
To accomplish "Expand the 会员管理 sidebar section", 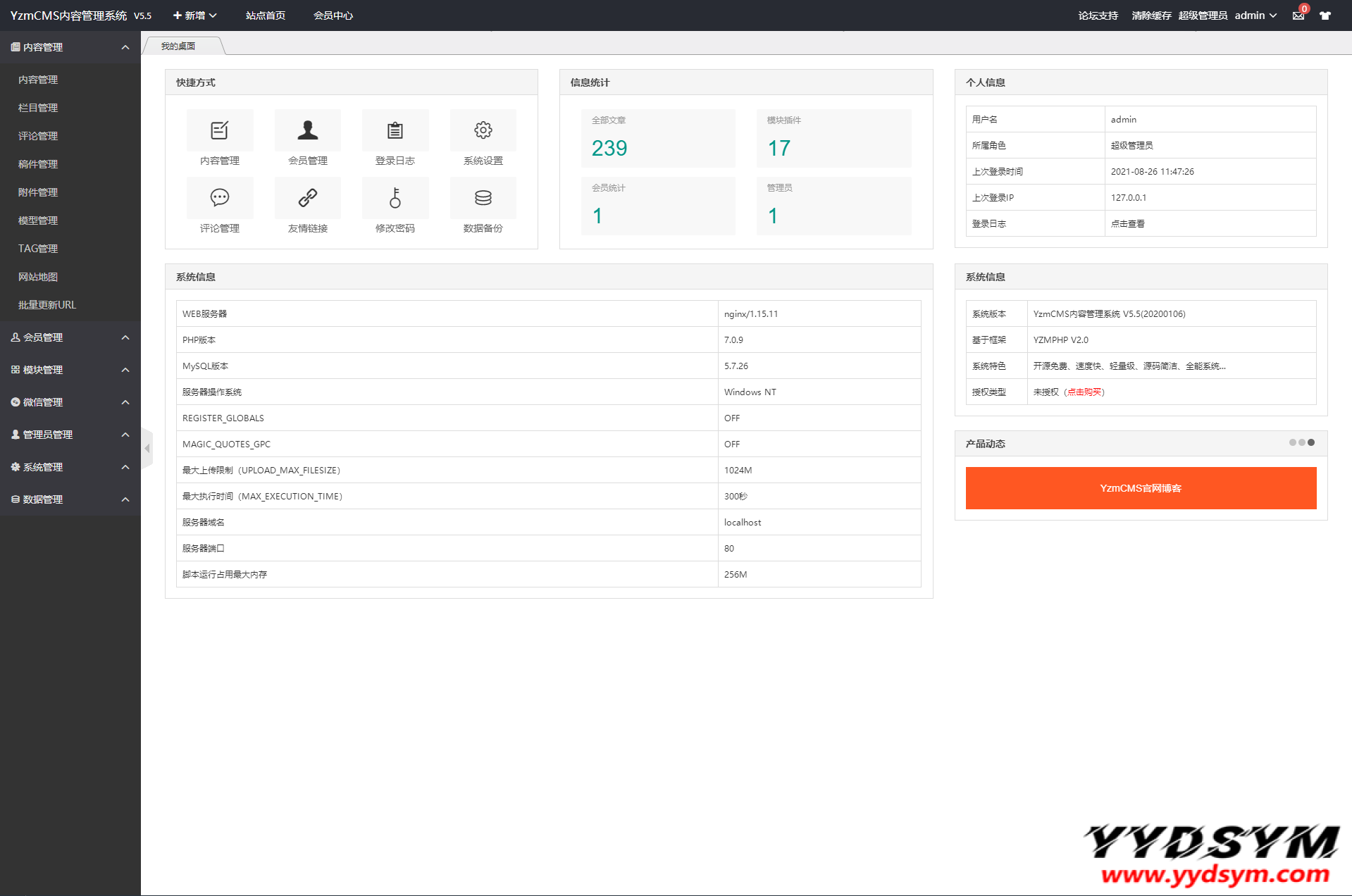I will [70, 337].
